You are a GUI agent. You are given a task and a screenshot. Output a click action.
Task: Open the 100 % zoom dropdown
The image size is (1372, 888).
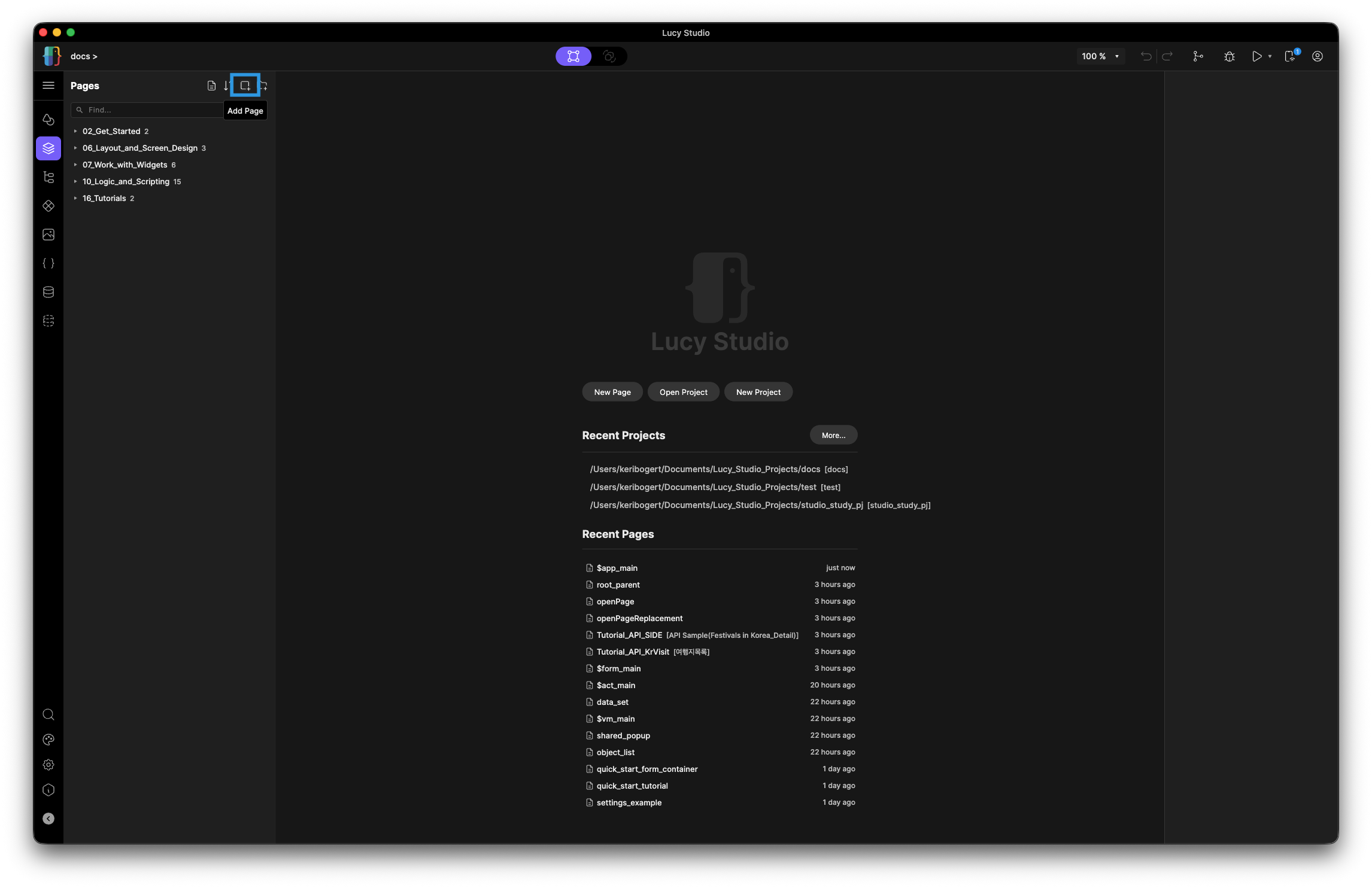(x=1100, y=56)
